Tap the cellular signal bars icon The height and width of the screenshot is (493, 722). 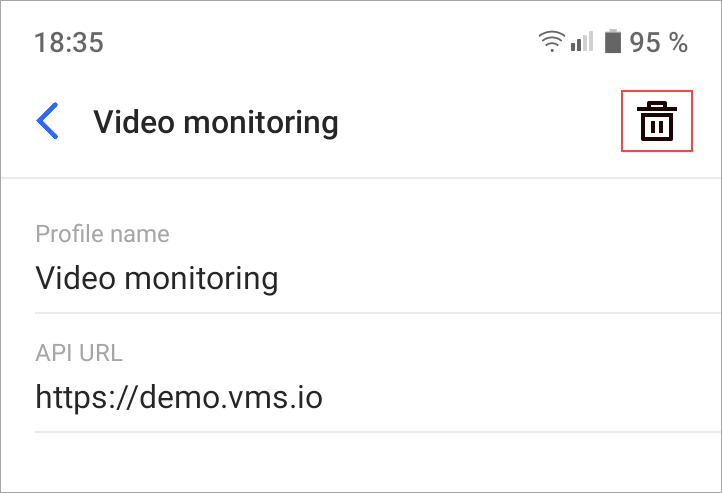[582, 41]
